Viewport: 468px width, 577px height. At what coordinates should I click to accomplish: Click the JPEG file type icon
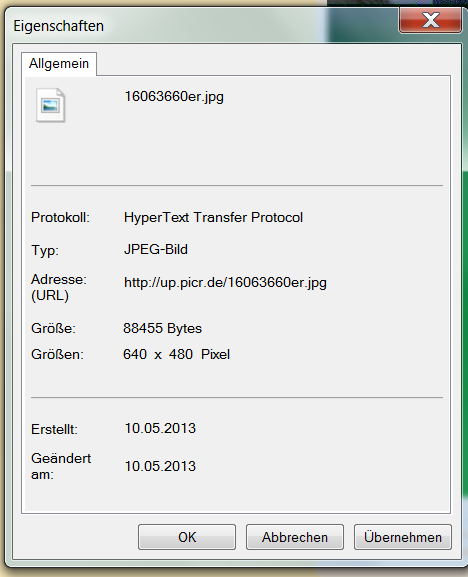coord(50,105)
